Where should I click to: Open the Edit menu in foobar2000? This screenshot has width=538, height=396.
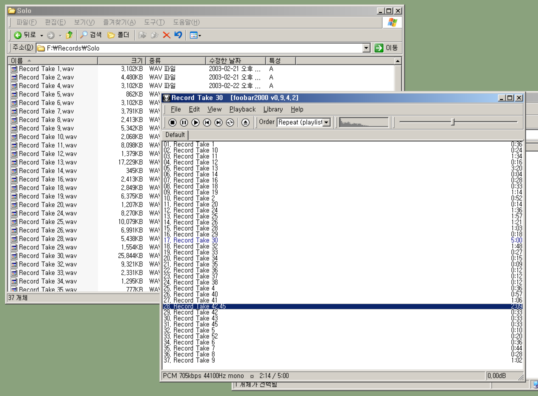click(194, 109)
